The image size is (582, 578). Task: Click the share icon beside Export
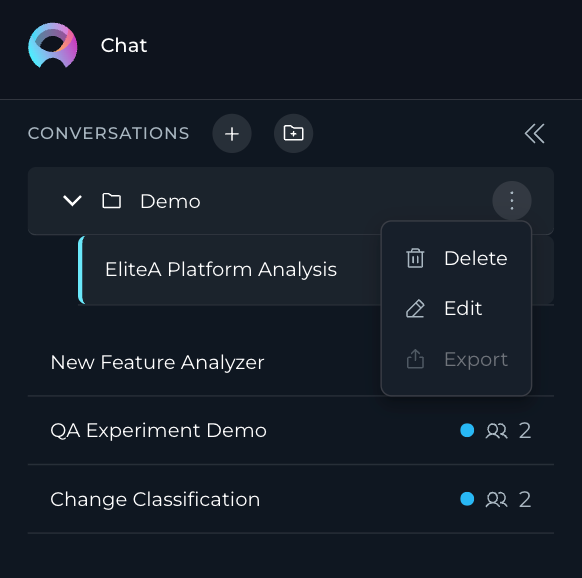tap(415, 359)
